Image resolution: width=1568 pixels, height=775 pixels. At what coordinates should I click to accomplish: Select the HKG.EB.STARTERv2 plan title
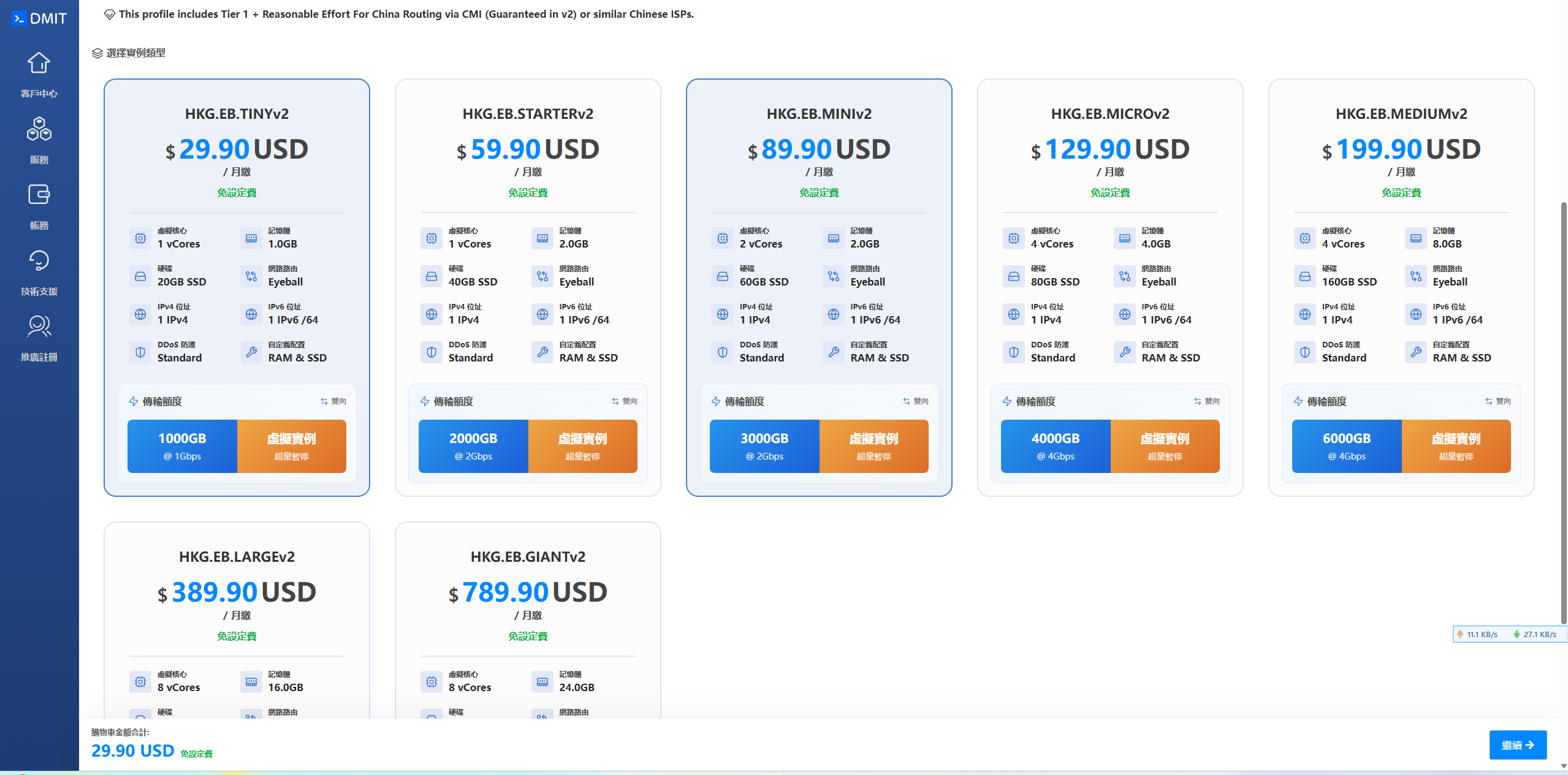pos(528,114)
